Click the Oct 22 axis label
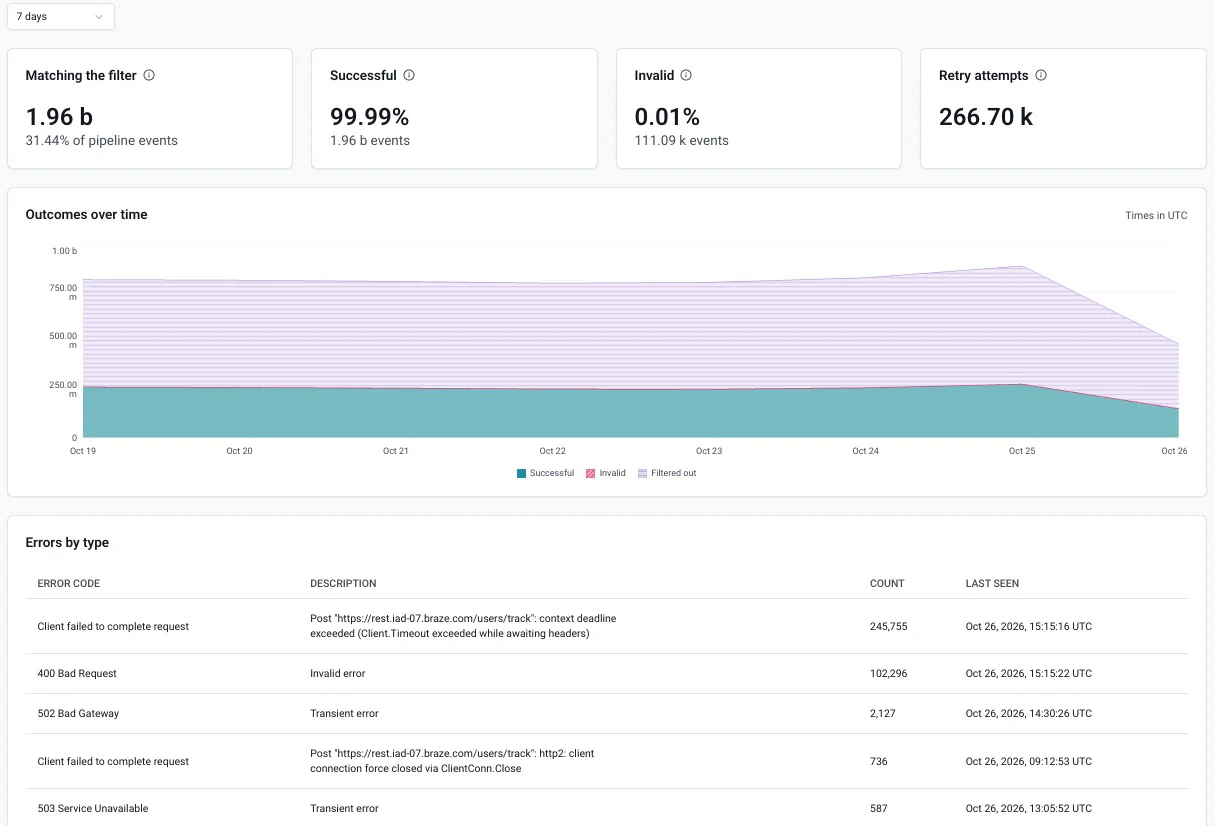The height and width of the screenshot is (826, 1215). coord(553,451)
